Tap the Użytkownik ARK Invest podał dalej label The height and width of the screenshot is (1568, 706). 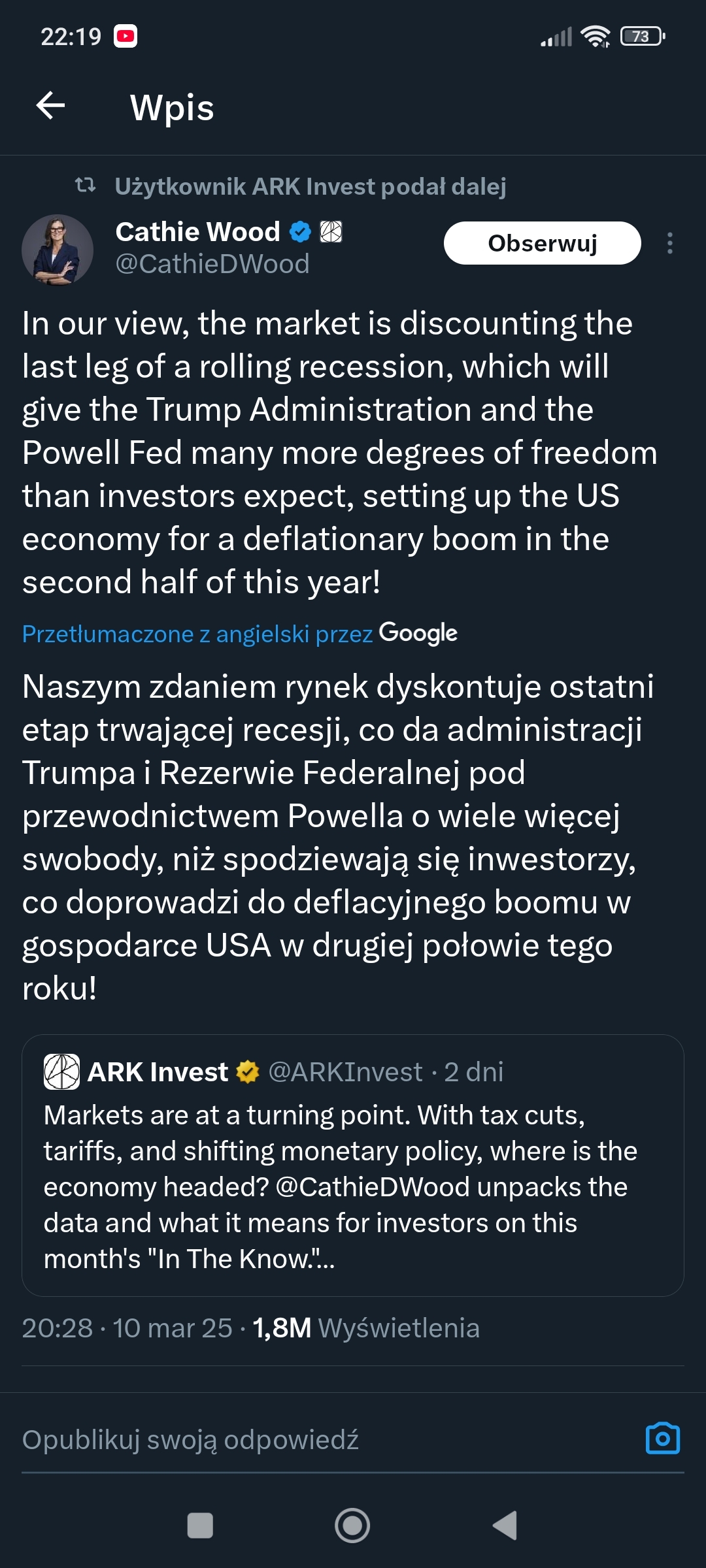[310, 187]
